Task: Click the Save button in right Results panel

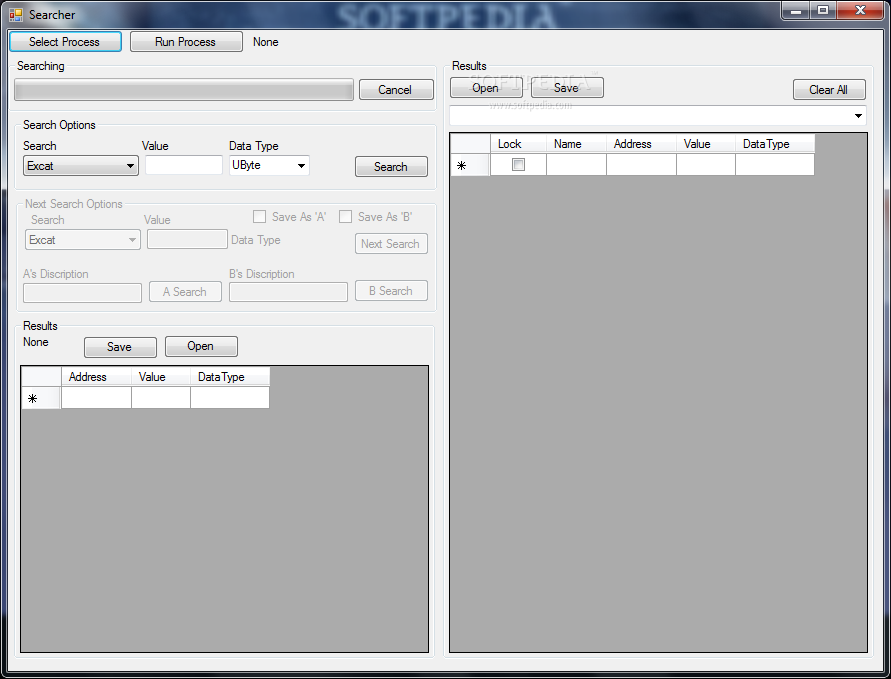Action: point(567,88)
